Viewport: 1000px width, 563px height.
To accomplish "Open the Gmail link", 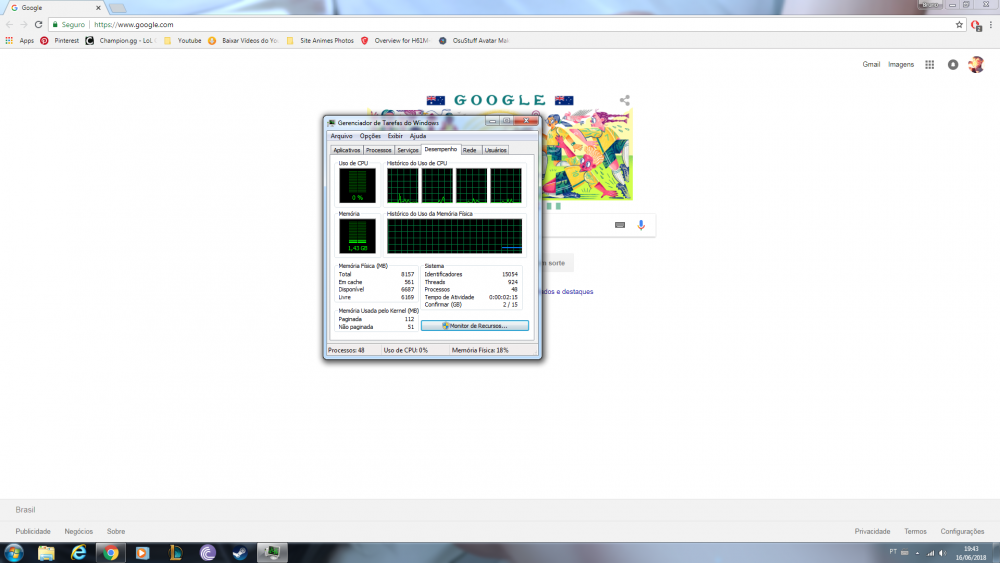I will 871,64.
